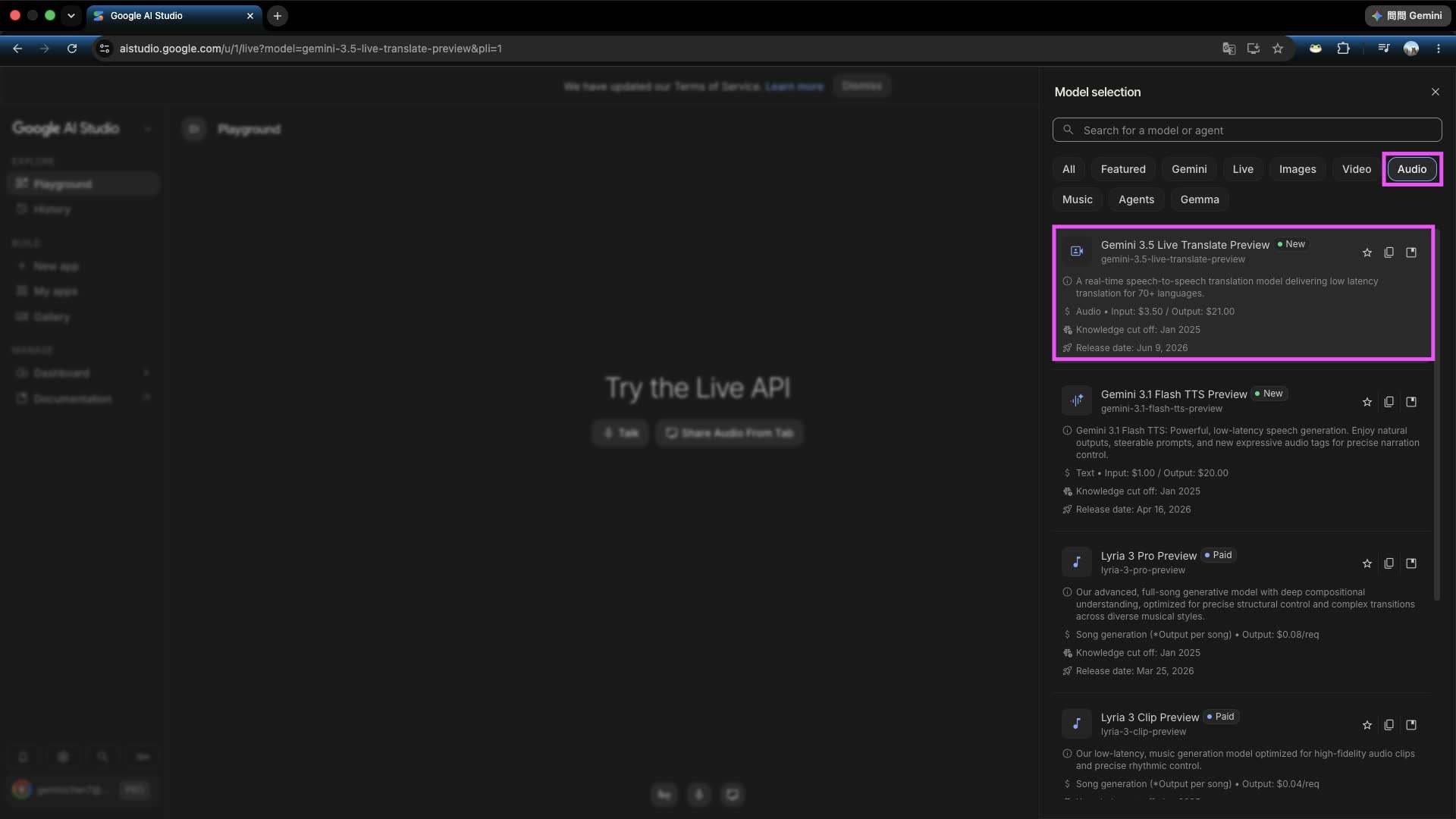Screen dimensions: 1456x819
Task: Close the Model selection panel
Action: tap(1435, 92)
